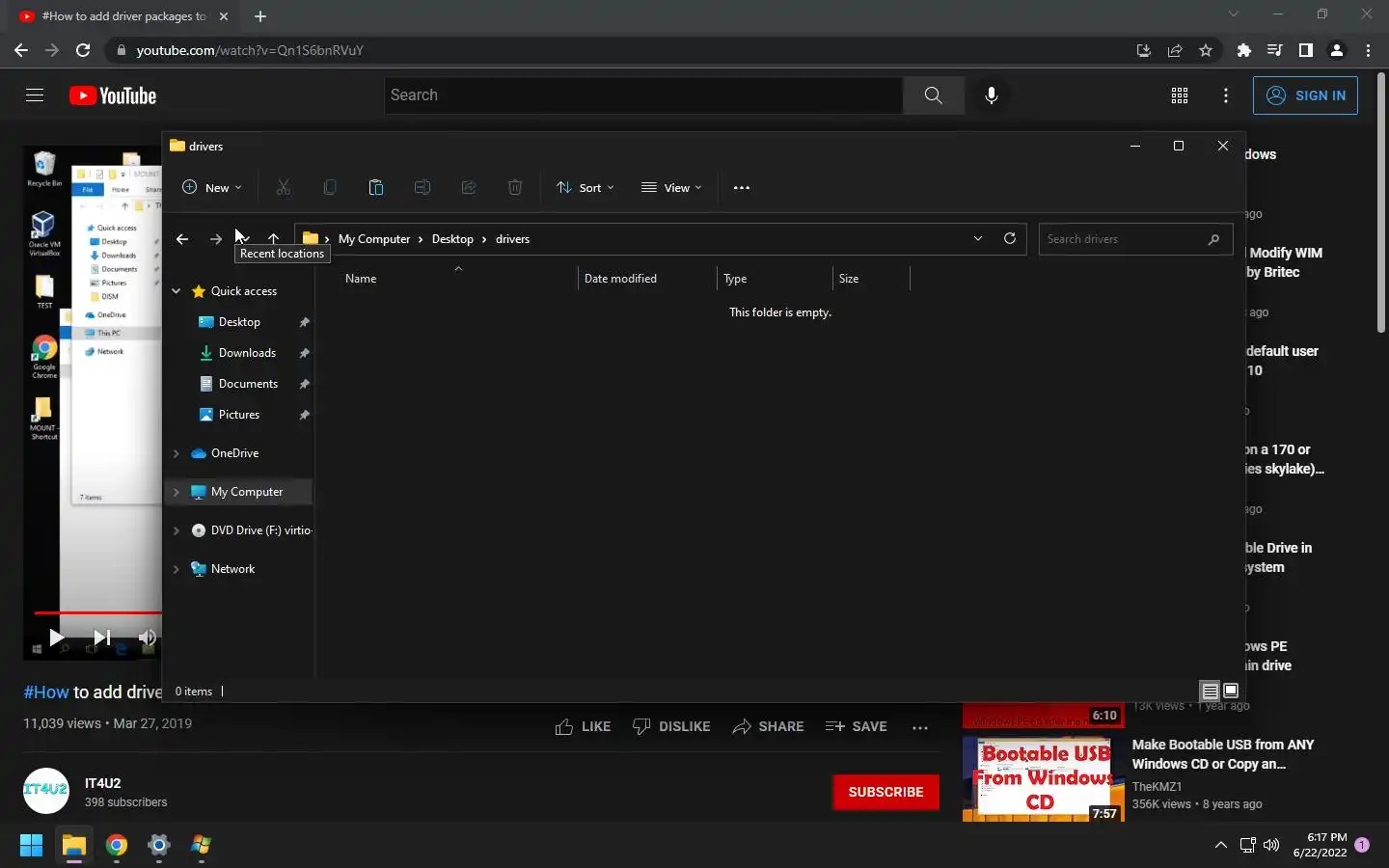Dislike the video

pos(671,727)
